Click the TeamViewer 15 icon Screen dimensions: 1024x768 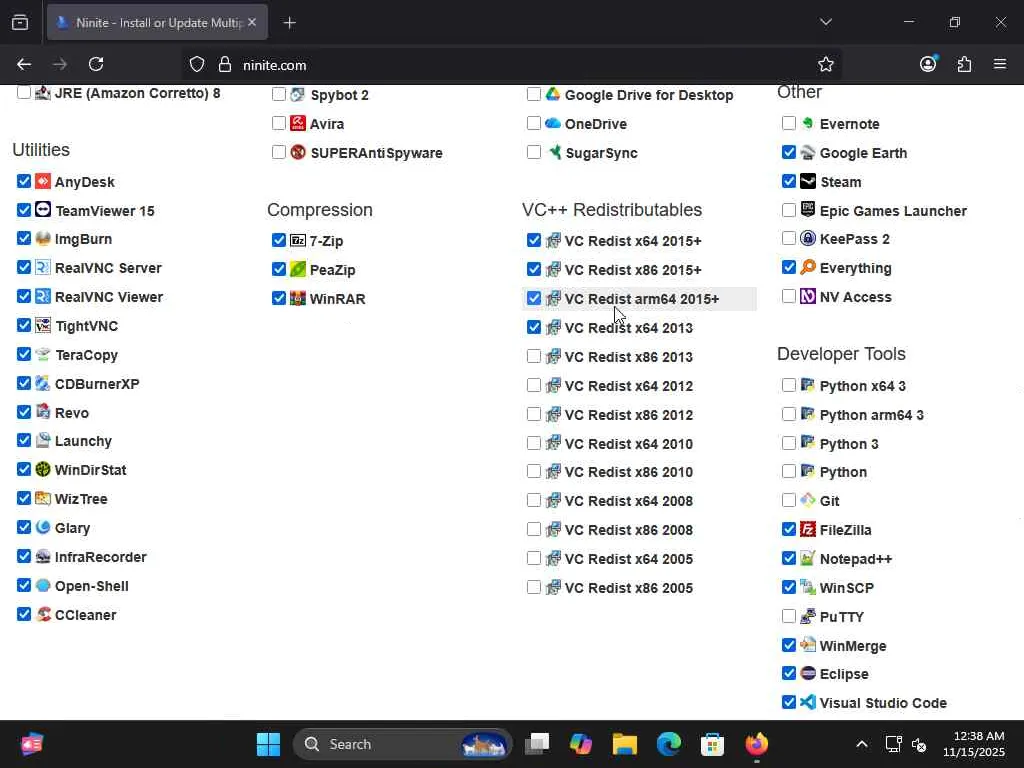click(x=43, y=210)
